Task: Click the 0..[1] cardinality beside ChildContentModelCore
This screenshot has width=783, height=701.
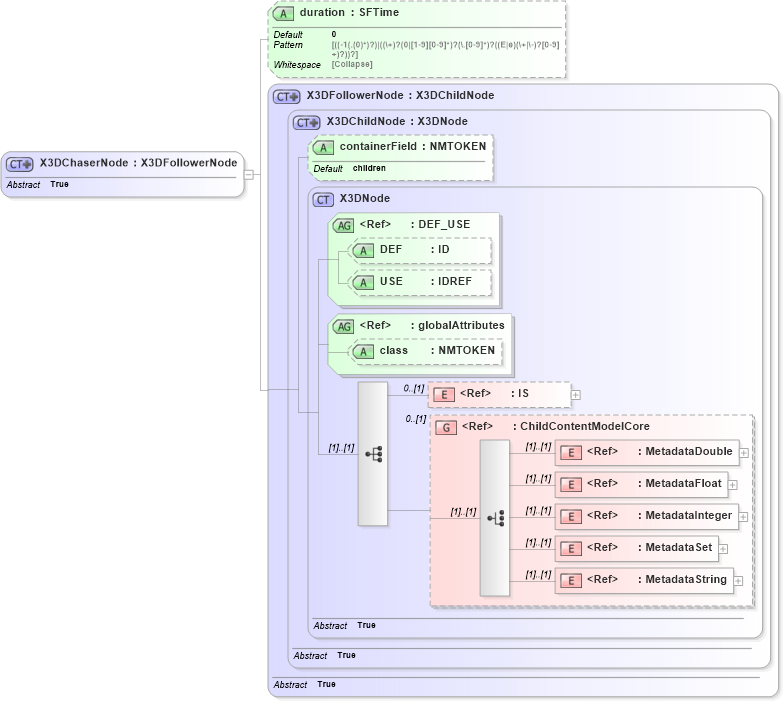Action: [415, 418]
